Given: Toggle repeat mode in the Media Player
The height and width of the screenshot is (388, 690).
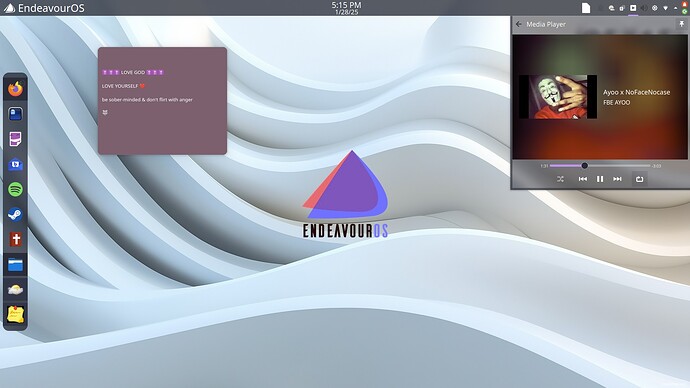Looking at the screenshot, I should click(x=639, y=179).
